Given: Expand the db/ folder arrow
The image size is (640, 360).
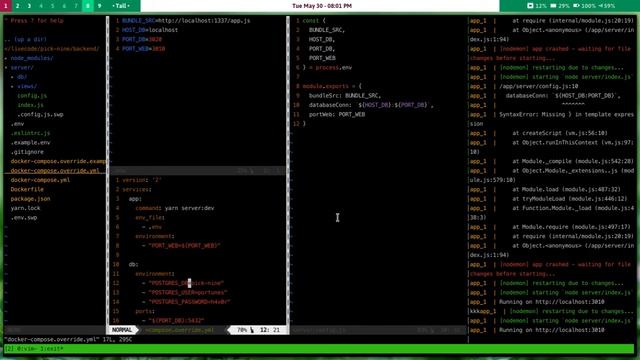Looking at the screenshot, I should pyautogui.click(x=12, y=77).
